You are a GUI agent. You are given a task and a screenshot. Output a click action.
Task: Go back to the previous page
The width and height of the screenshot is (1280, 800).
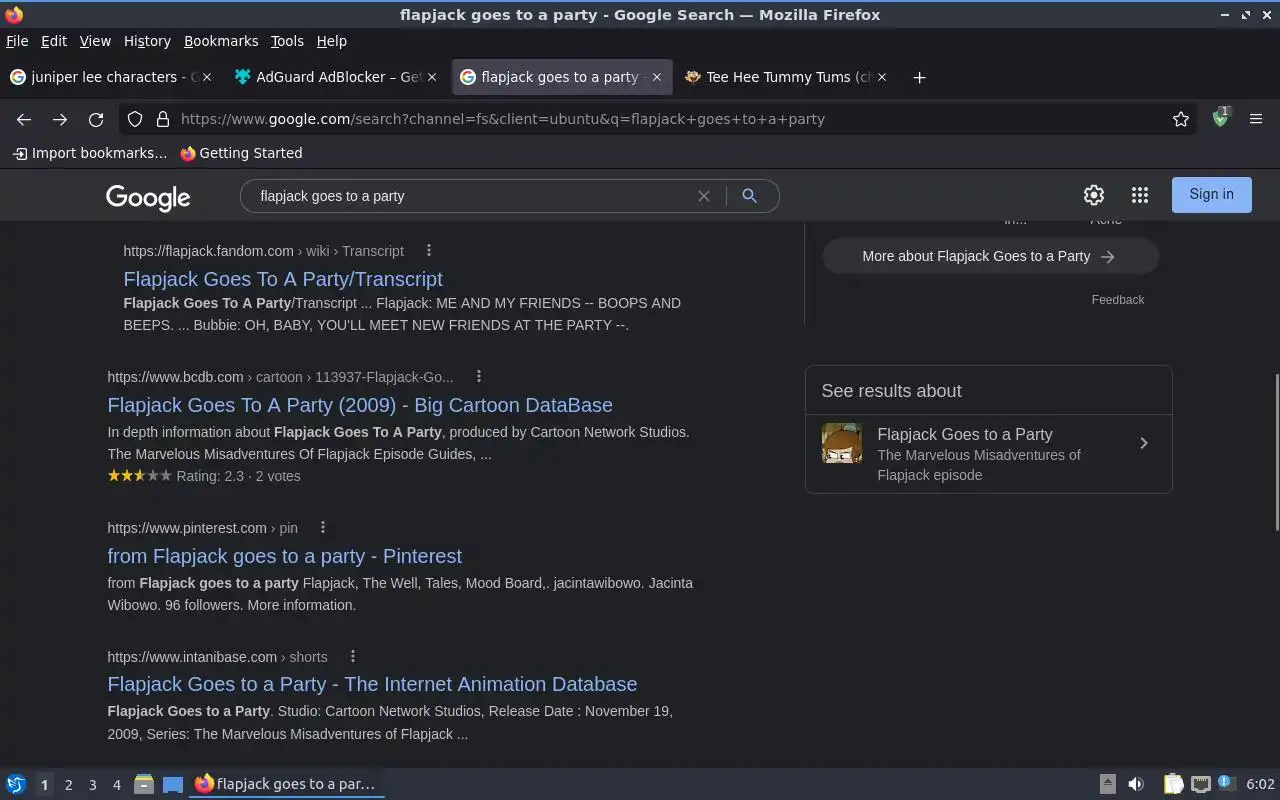pyautogui.click(x=24, y=119)
